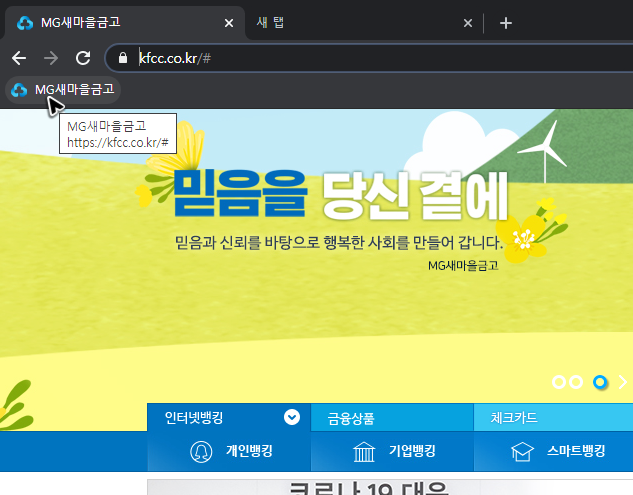Switch to the 새 탭 tab

363,23
